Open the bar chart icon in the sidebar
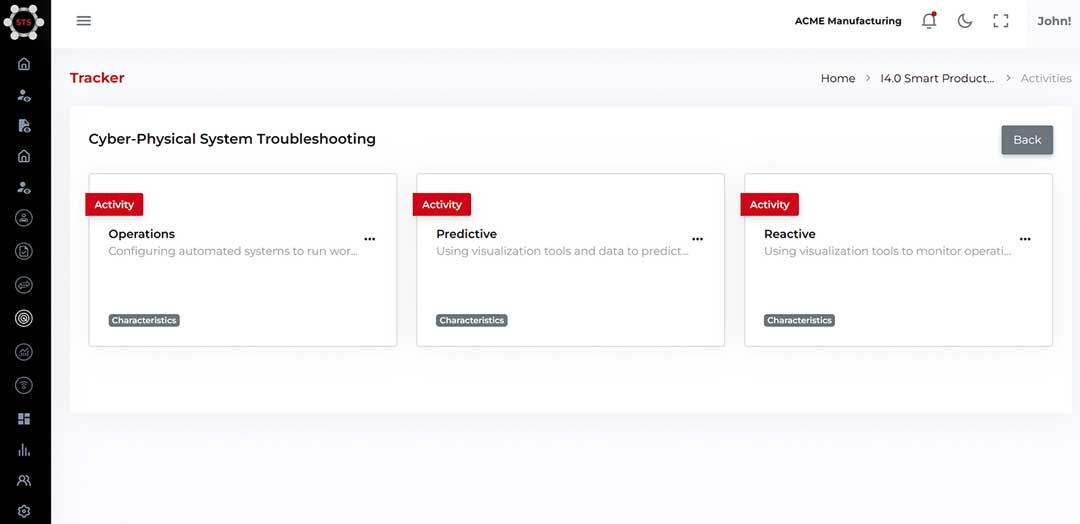Screen dimensions: 1080x524 [24, 450]
